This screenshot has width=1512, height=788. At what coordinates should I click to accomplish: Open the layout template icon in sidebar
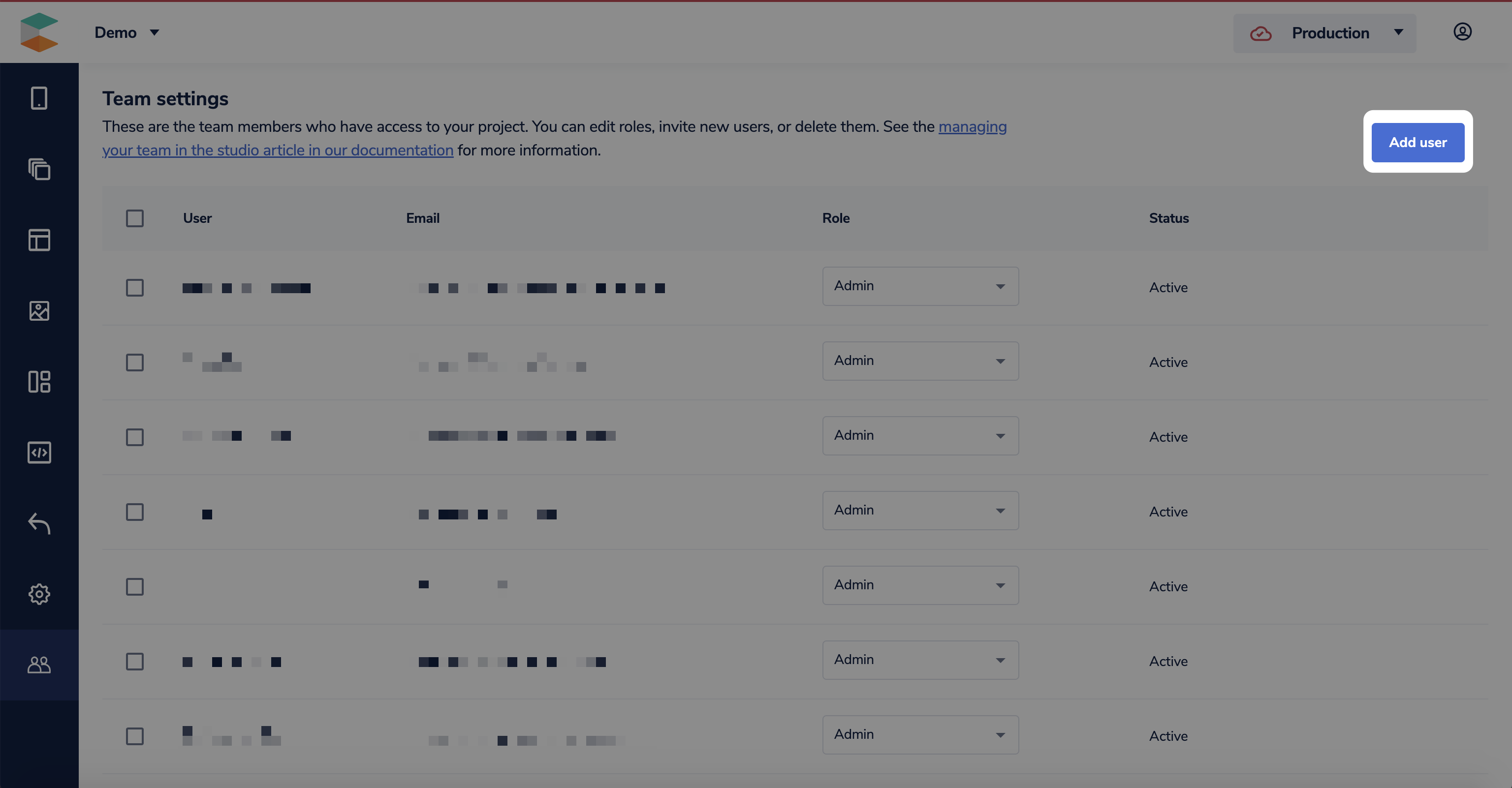(x=39, y=240)
